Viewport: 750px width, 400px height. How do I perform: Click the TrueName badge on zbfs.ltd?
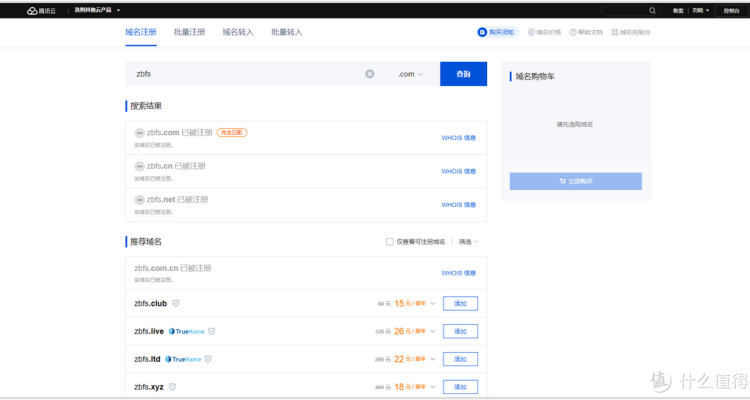coord(183,359)
